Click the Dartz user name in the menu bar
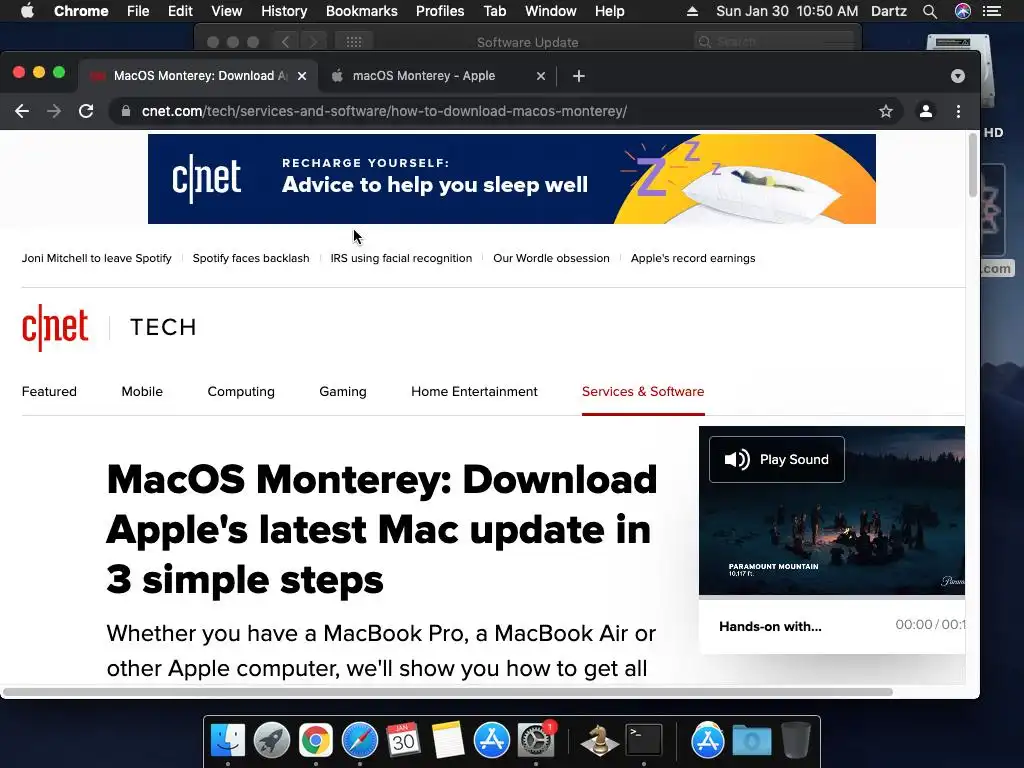 pos(889,11)
